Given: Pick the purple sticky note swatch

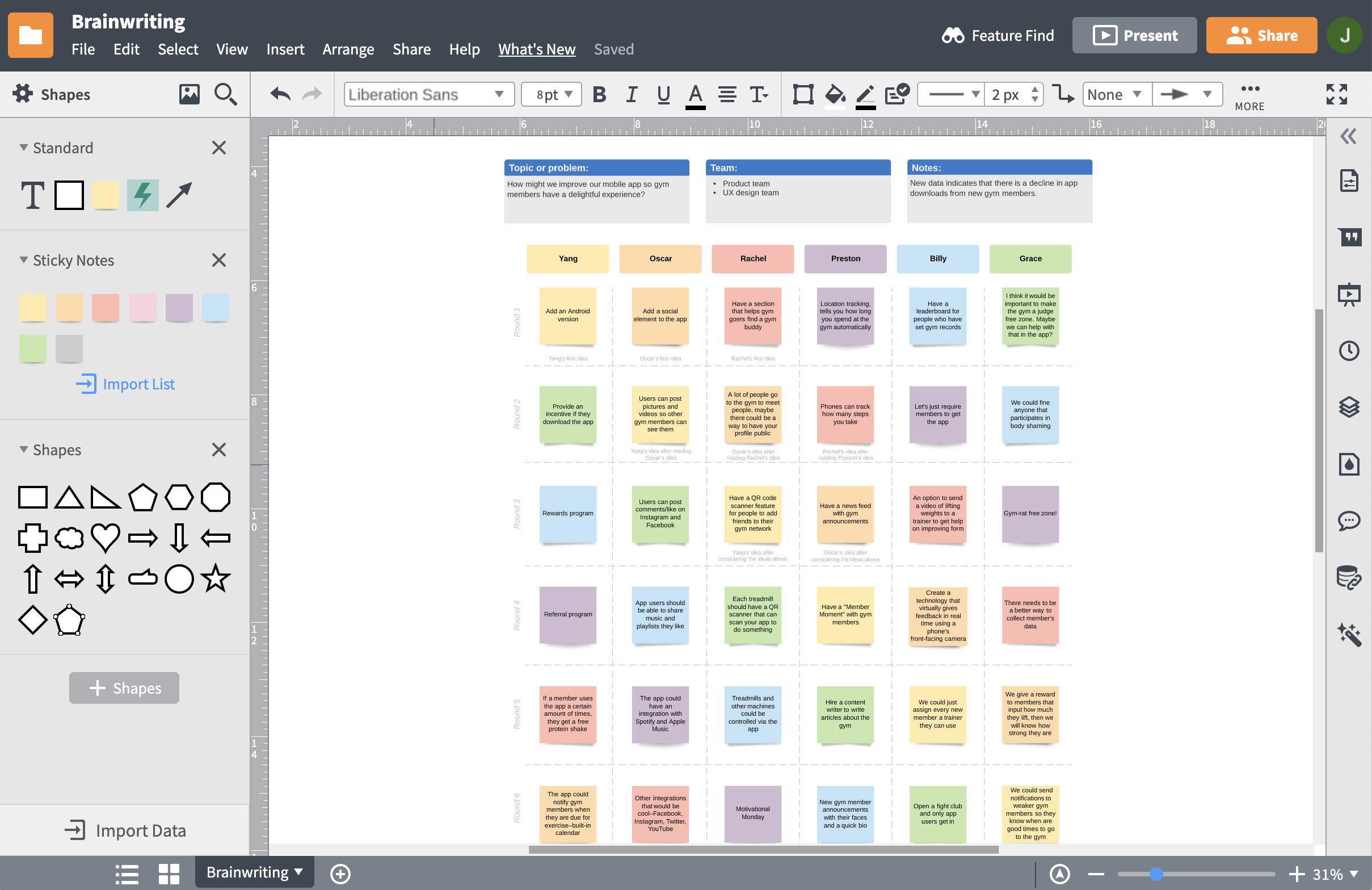Looking at the screenshot, I should pos(179,308).
